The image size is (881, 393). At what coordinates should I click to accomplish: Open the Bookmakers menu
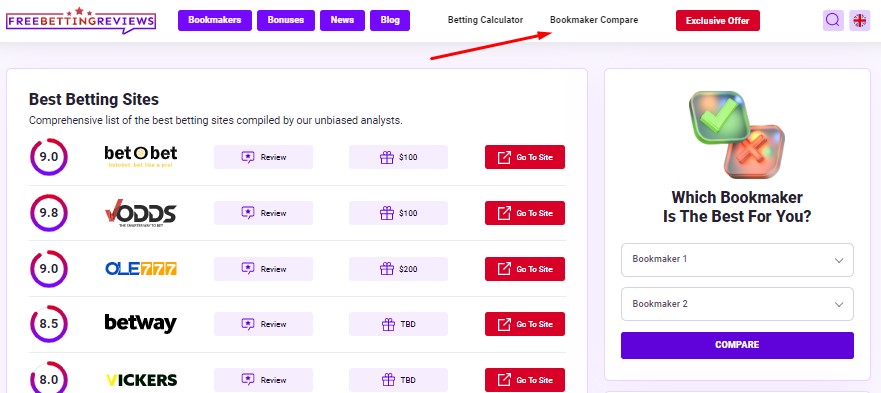click(x=215, y=20)
